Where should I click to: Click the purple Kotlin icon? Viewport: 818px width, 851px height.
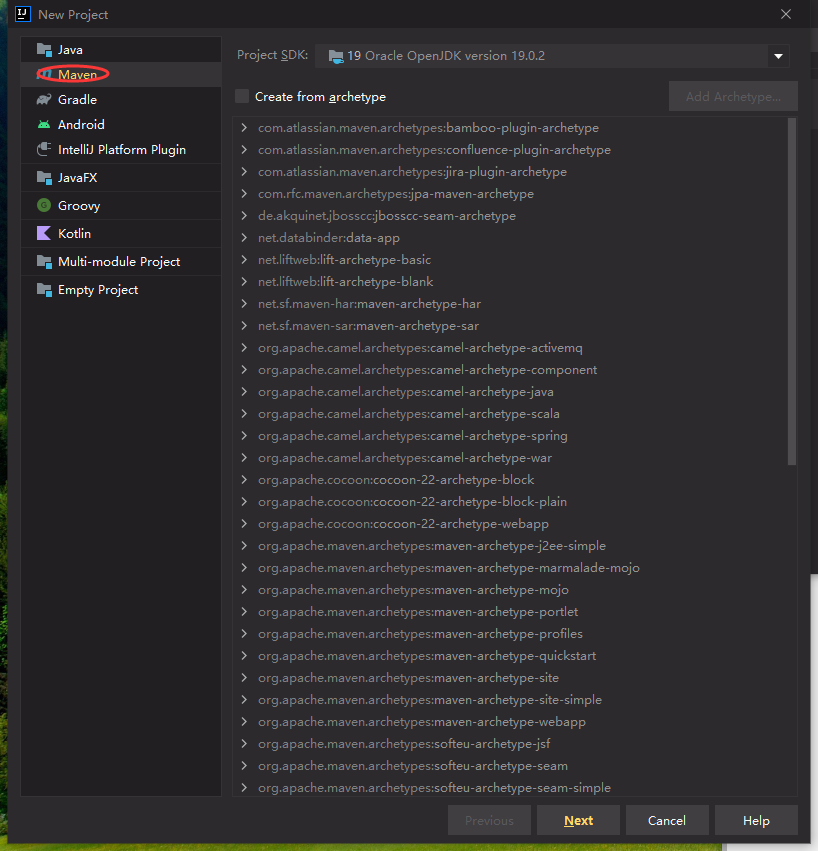[x=44, y=233]
